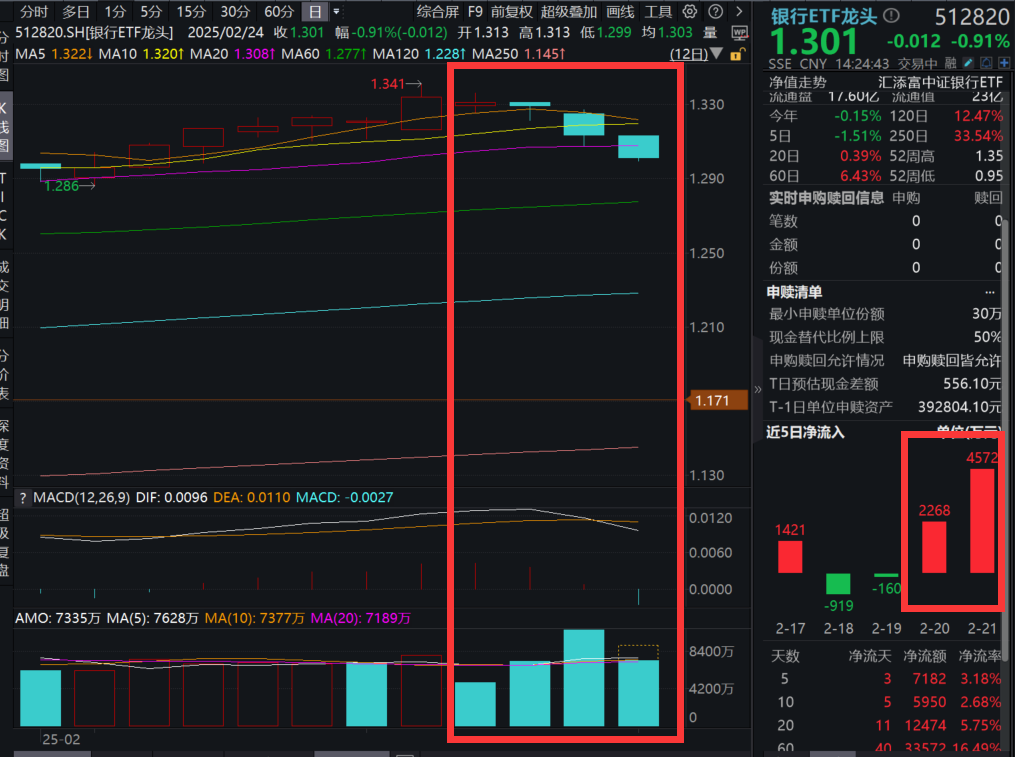Click 汇添富中证银行ETF fund name
1015x757 pixels.
(941, 82)
